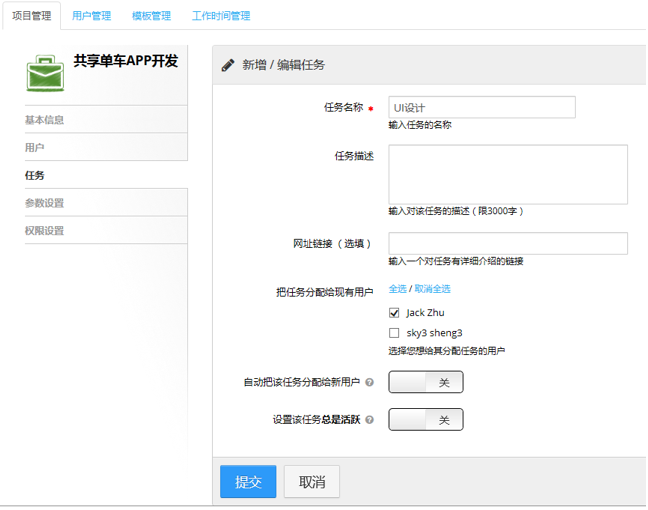Toggle auto-assign task to new users switch
Viewport: 648px width, 510px height.
pos(426,382)
